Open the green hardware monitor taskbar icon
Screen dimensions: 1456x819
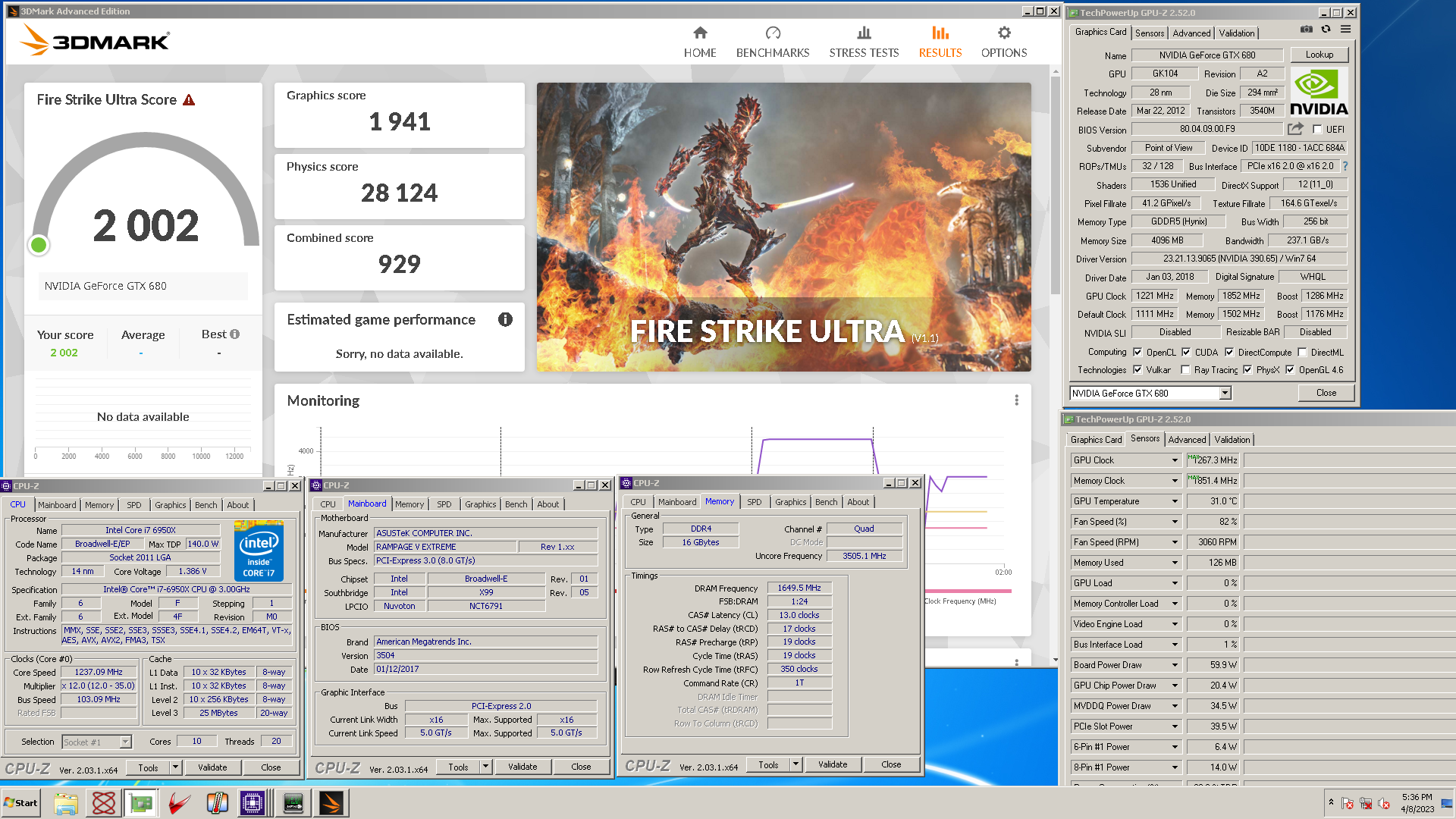pyautogui.click(x=293, y=803)
